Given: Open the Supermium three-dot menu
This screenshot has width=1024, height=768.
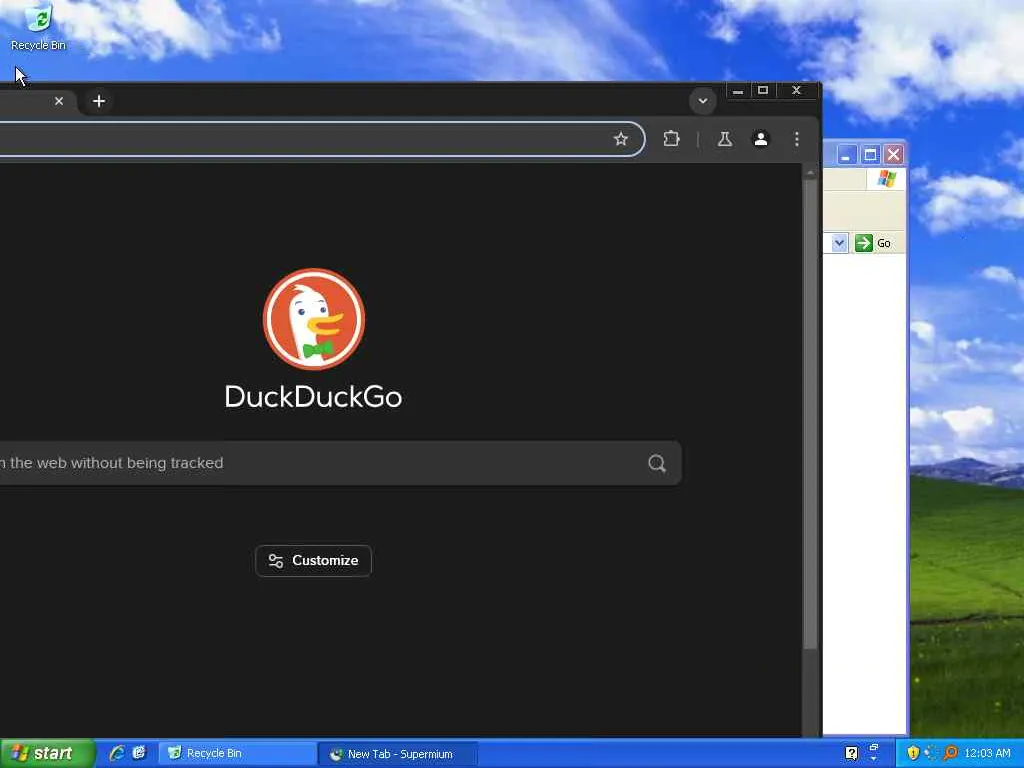Looking at the screenshot, I should click(x=797, y=138).
